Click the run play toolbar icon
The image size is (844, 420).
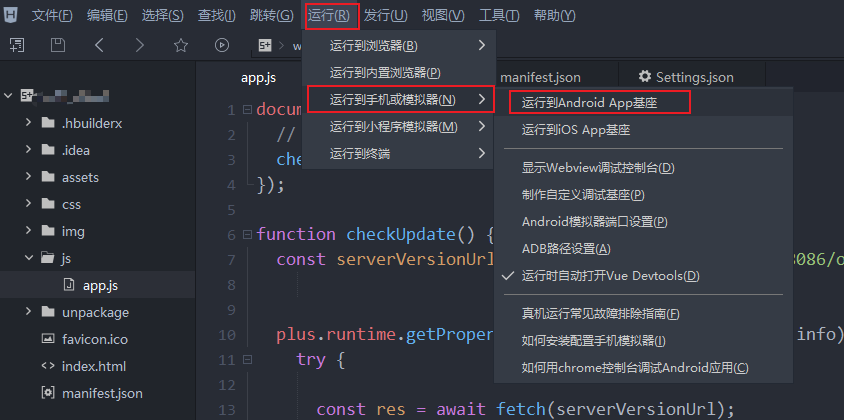222,45
